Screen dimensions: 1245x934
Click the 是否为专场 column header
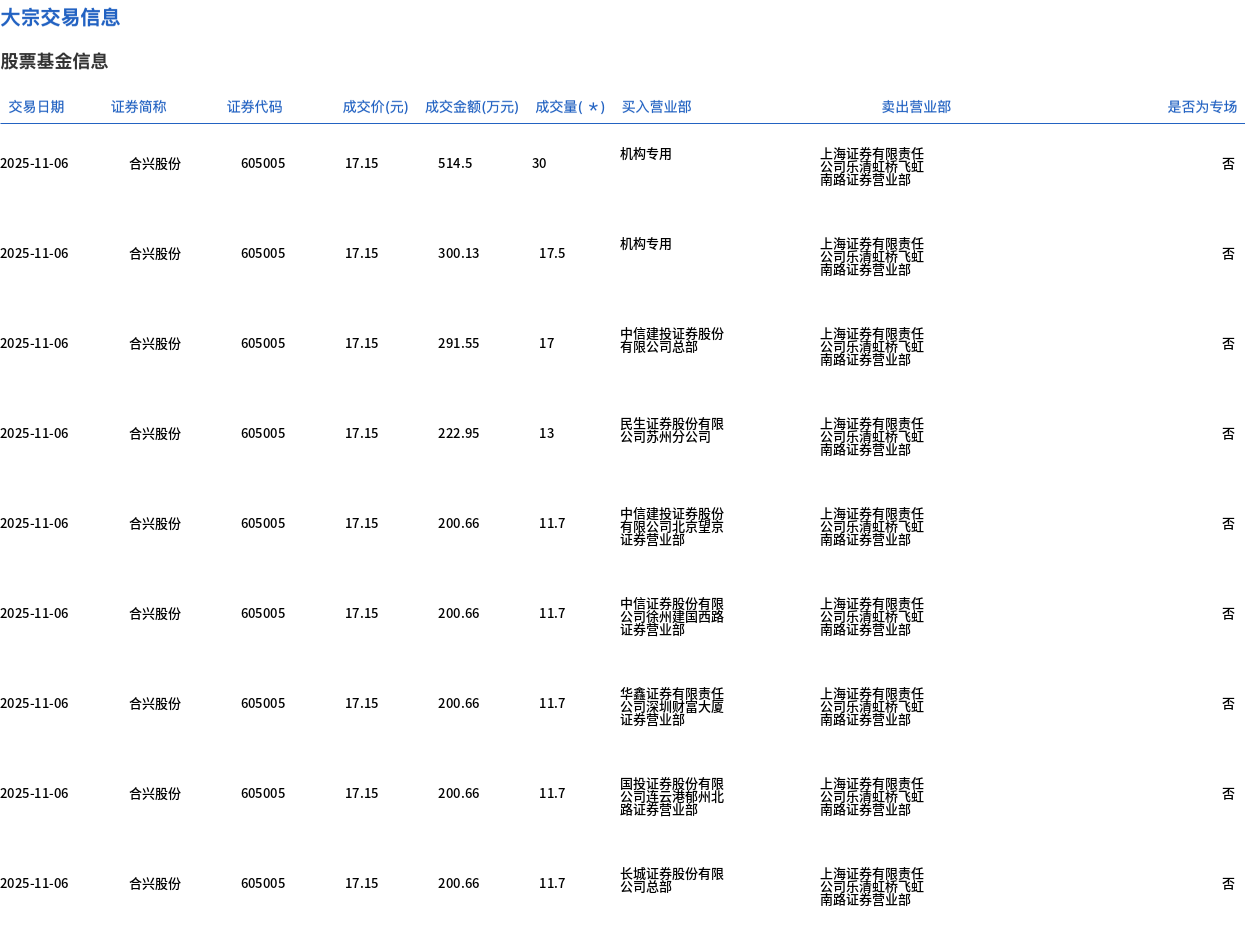[x=1202, y=107]
